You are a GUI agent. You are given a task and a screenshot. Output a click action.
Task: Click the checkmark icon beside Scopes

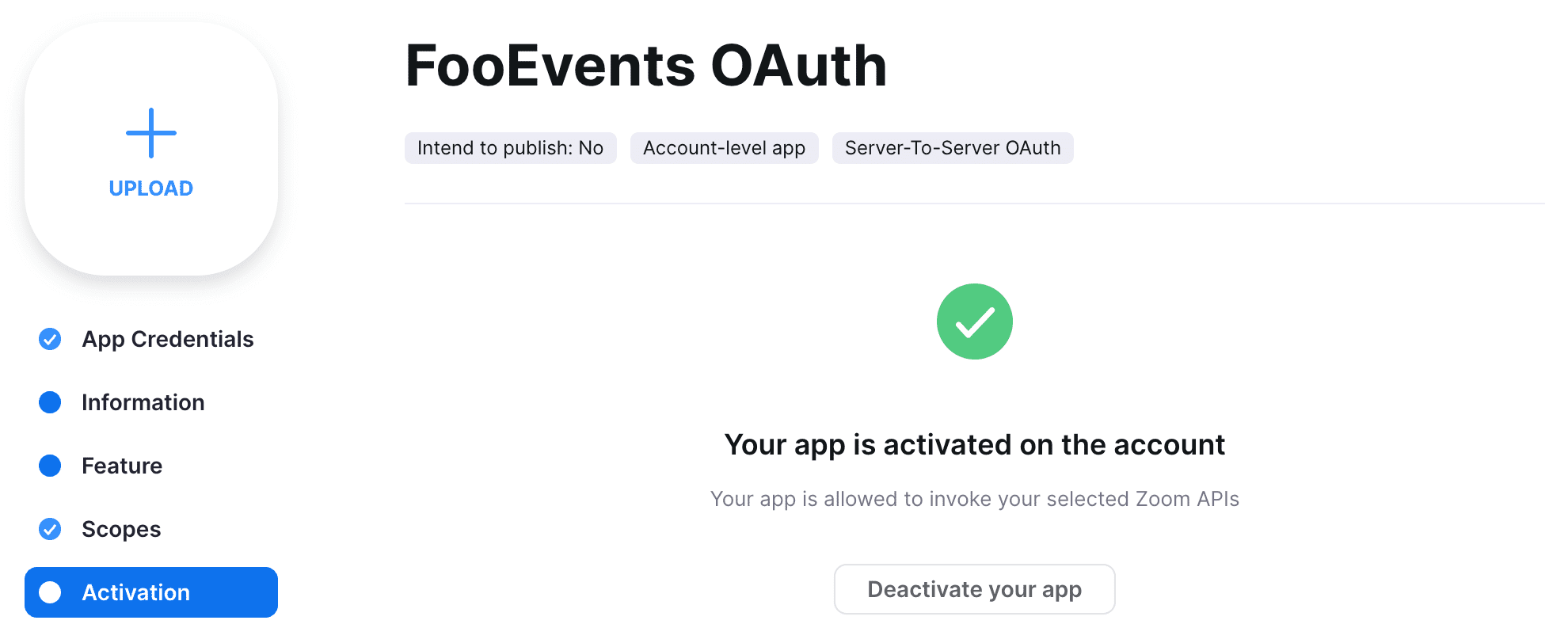(x=49, y=529)
